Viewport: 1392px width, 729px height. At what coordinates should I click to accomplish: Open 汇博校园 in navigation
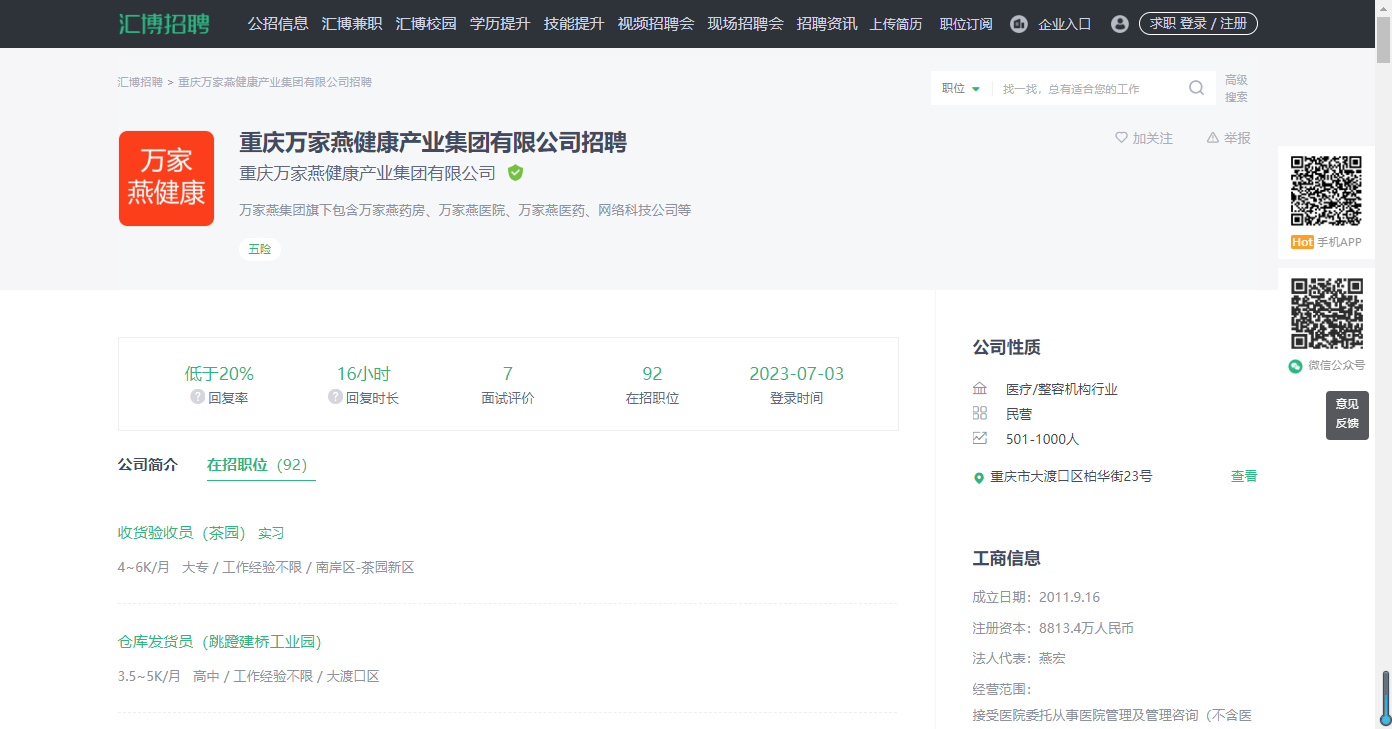click(426, 24)
